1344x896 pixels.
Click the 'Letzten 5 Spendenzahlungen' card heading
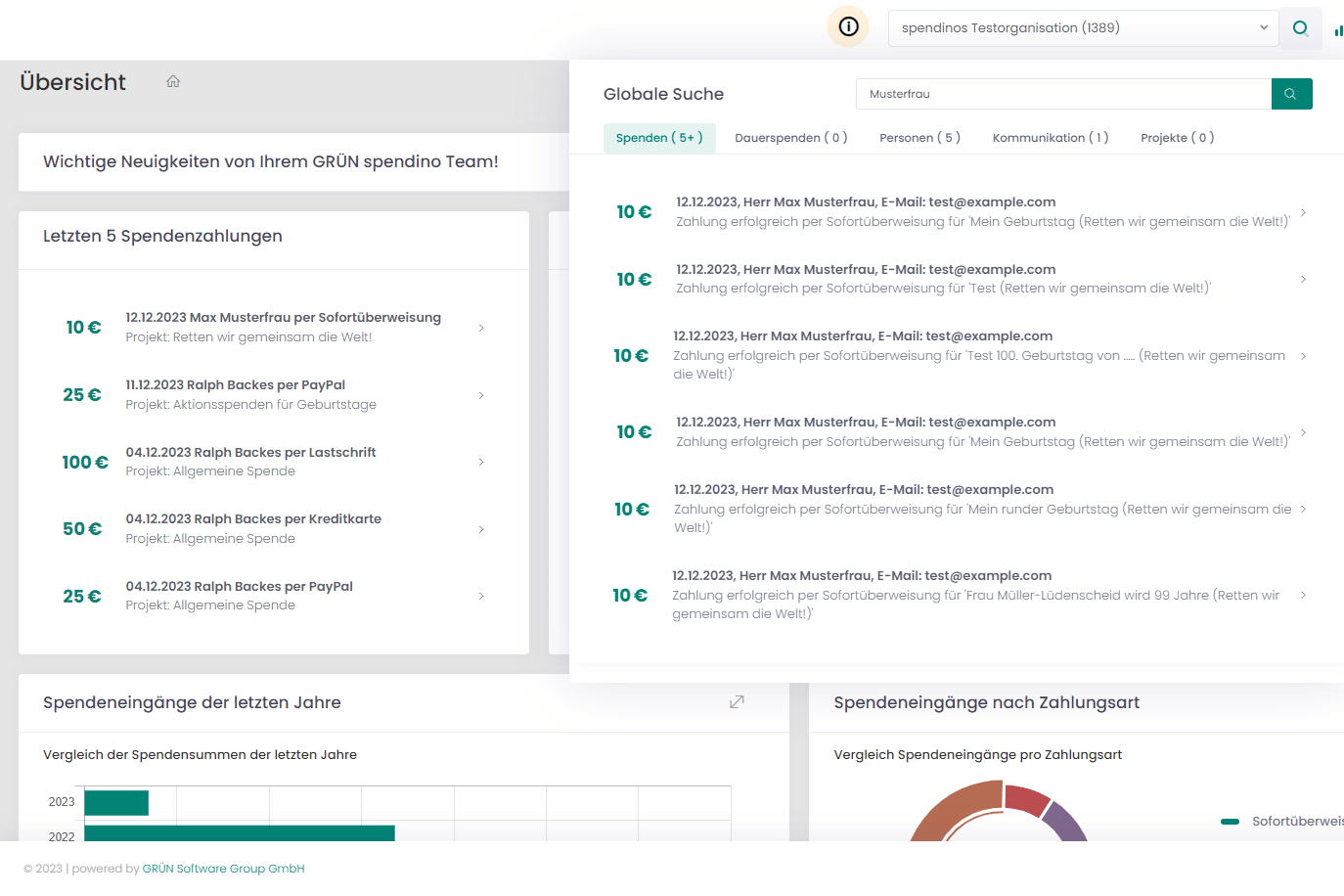[162, 236]
